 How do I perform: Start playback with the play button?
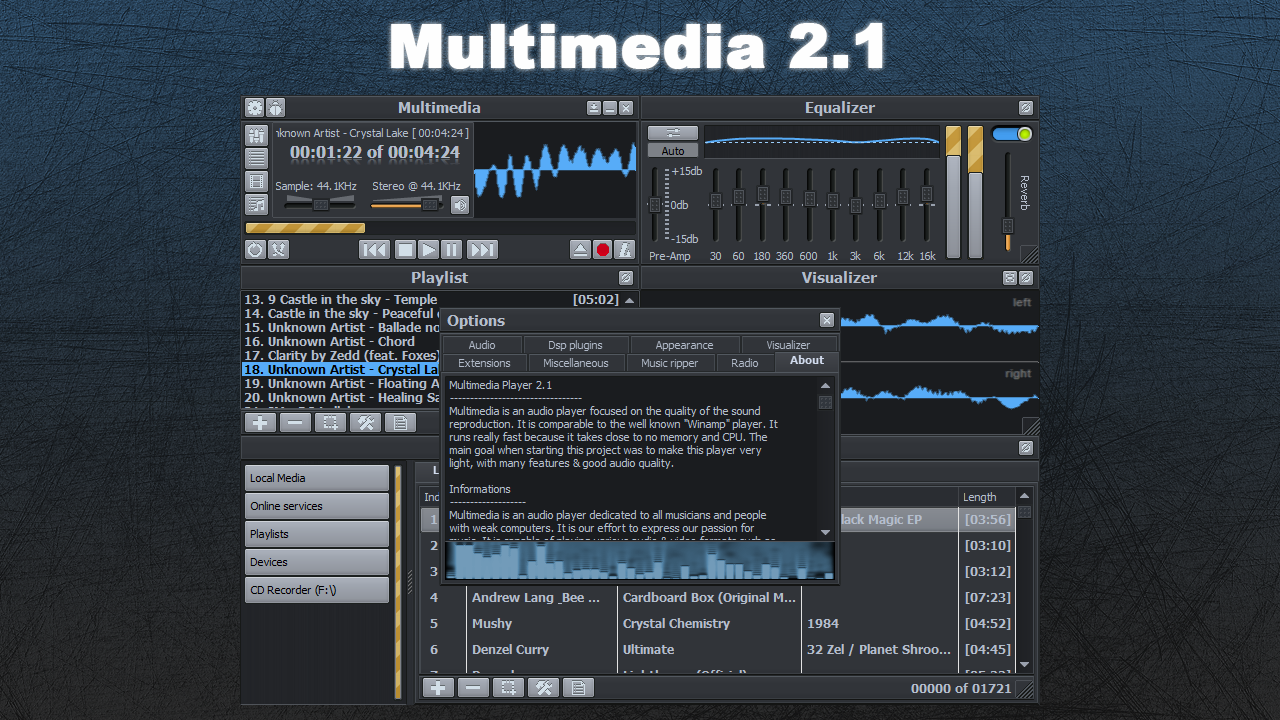[428, 250]
